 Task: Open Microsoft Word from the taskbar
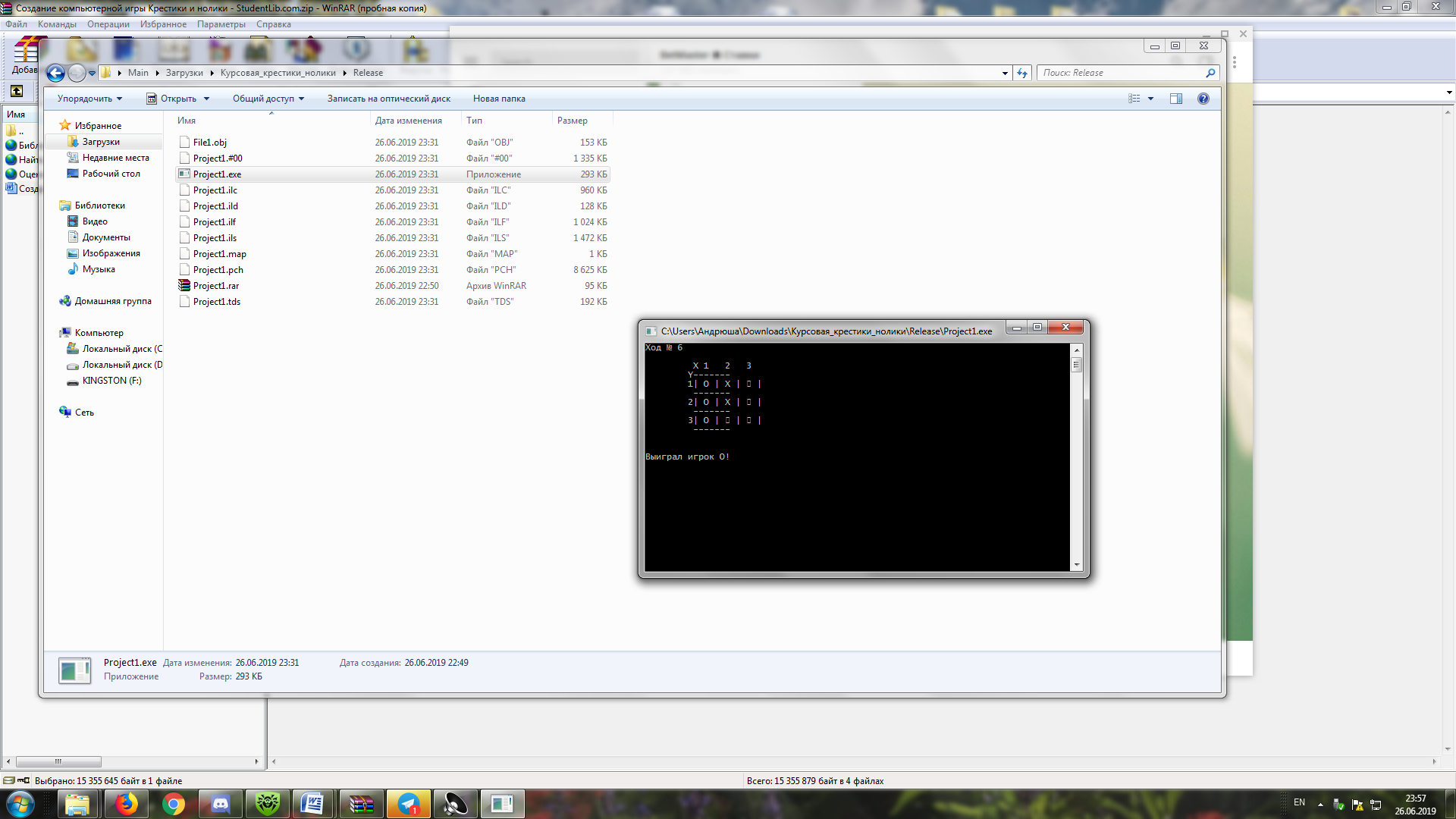click(312, 804)
